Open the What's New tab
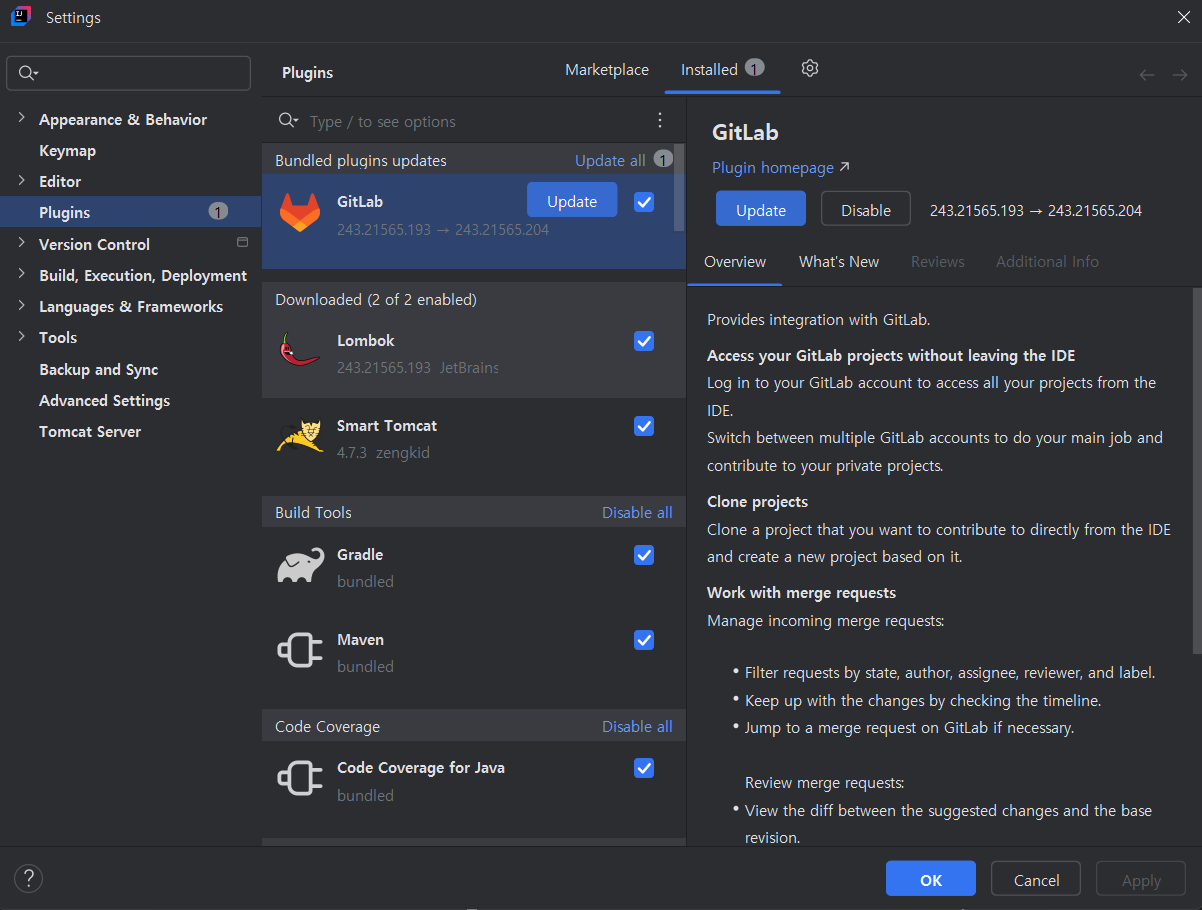 pos(839,262)
